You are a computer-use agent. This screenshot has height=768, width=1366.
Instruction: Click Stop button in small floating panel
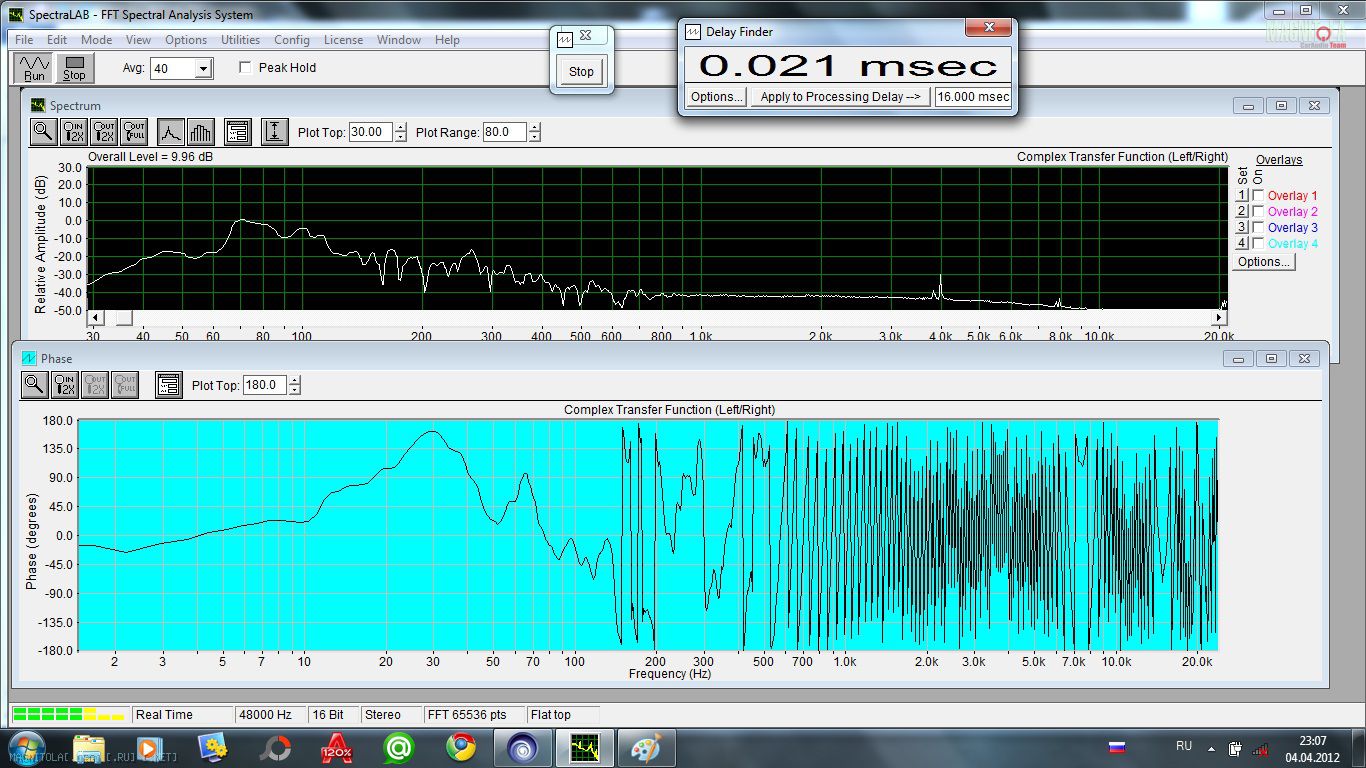tap(581, 71)
